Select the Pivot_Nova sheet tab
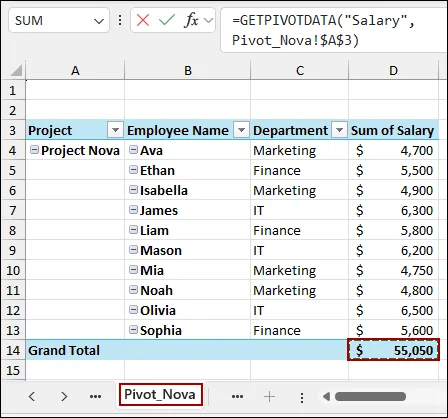Screen dimensions: 448x418 tap(160, 395)
